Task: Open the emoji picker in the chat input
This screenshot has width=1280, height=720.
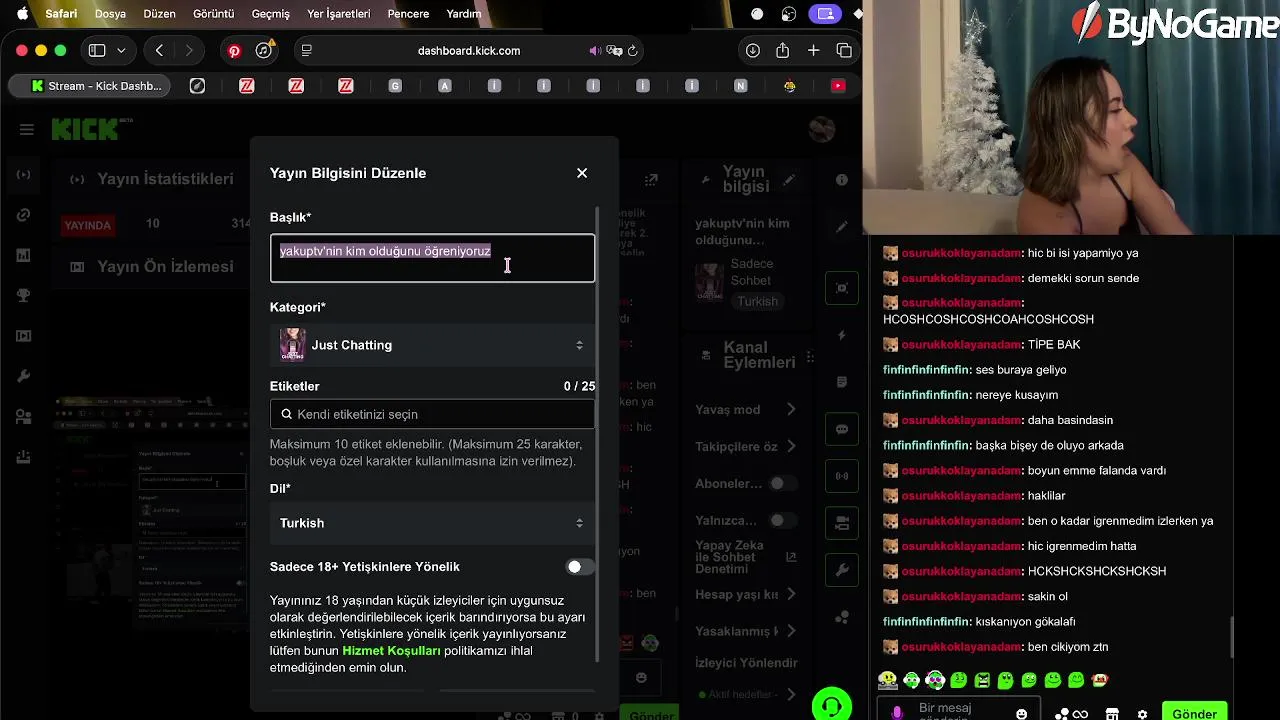Action: pos(1021,714)
